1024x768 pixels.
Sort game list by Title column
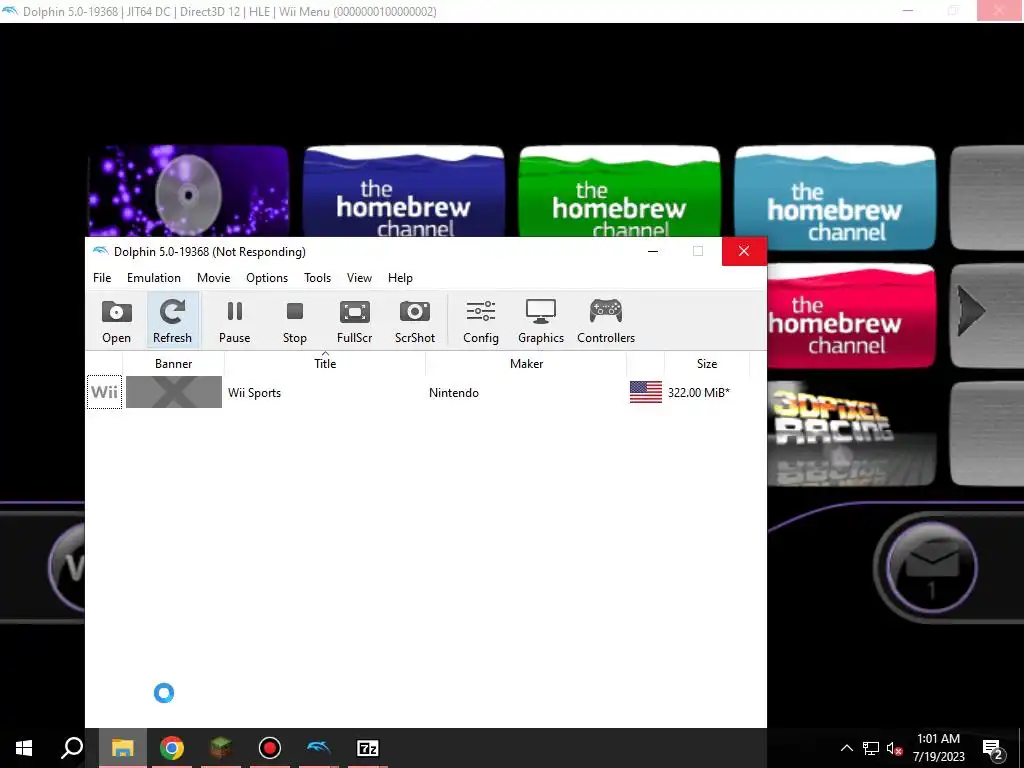click(x=325, y=364)
